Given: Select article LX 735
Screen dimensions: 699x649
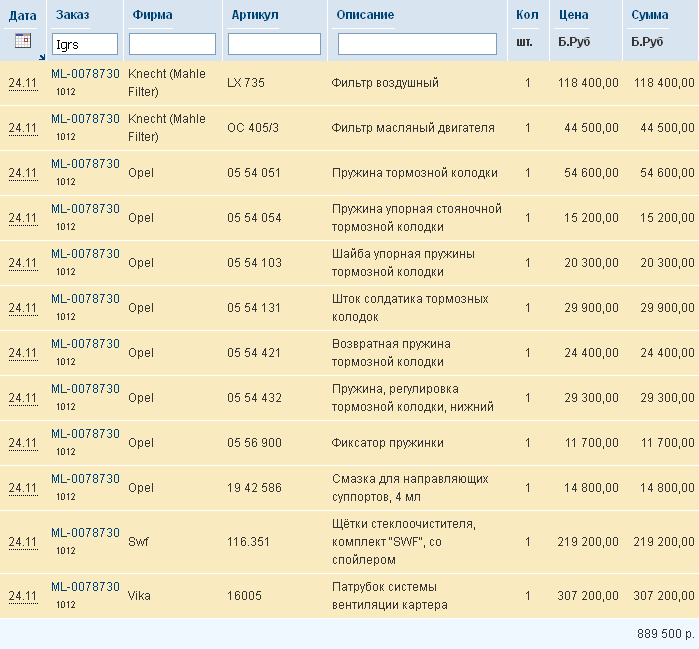Looking at the screenshot, I should tap(246, 83).
